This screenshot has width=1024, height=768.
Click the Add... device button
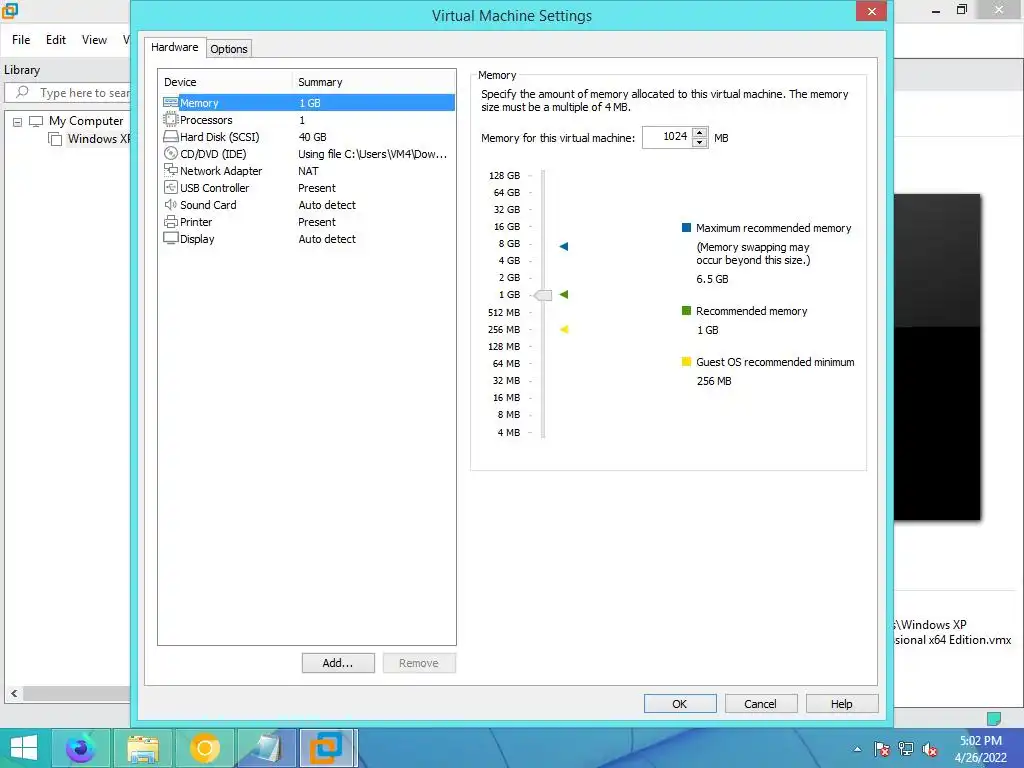click(338, 663)
